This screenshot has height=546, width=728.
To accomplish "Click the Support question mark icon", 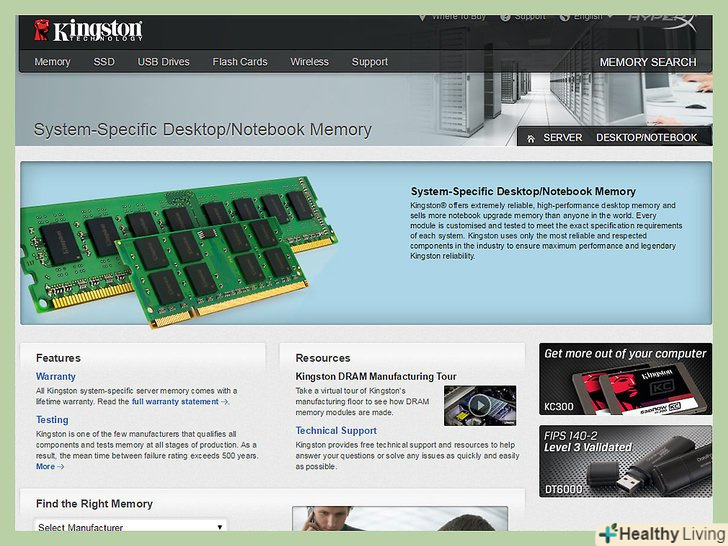I will pos(505,18).
